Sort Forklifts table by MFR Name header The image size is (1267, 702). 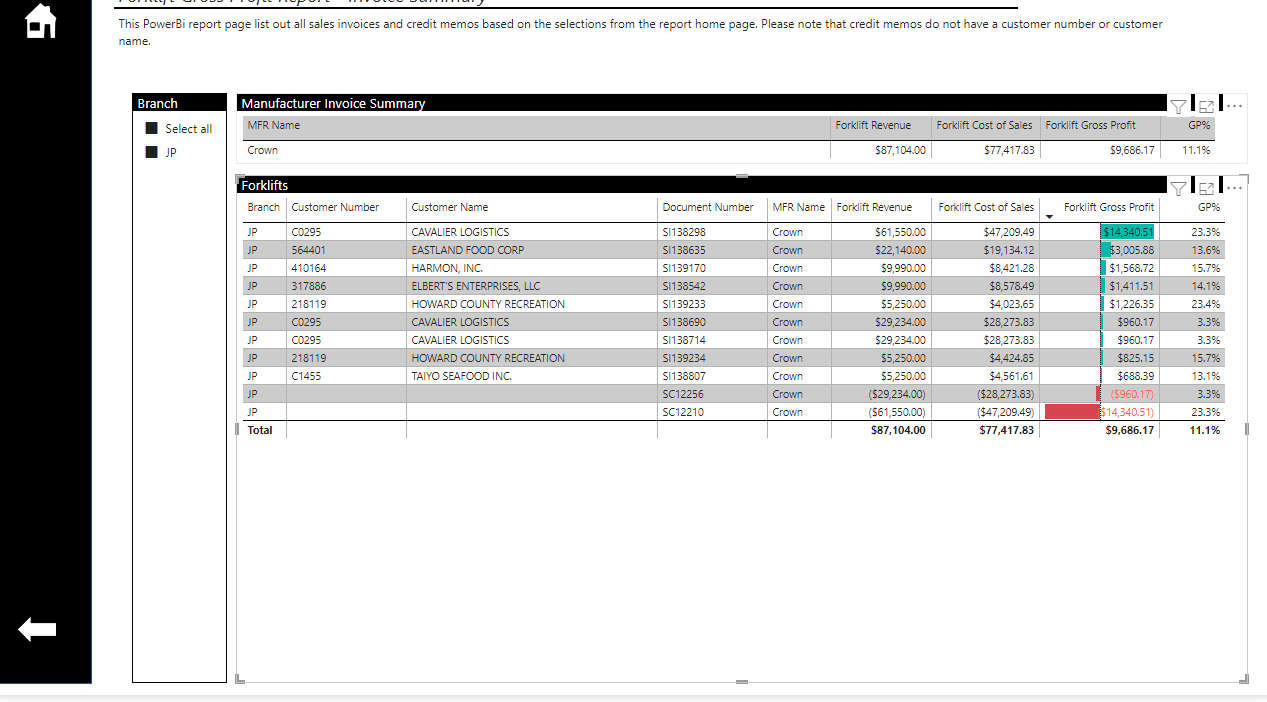(x=798, y=207)
